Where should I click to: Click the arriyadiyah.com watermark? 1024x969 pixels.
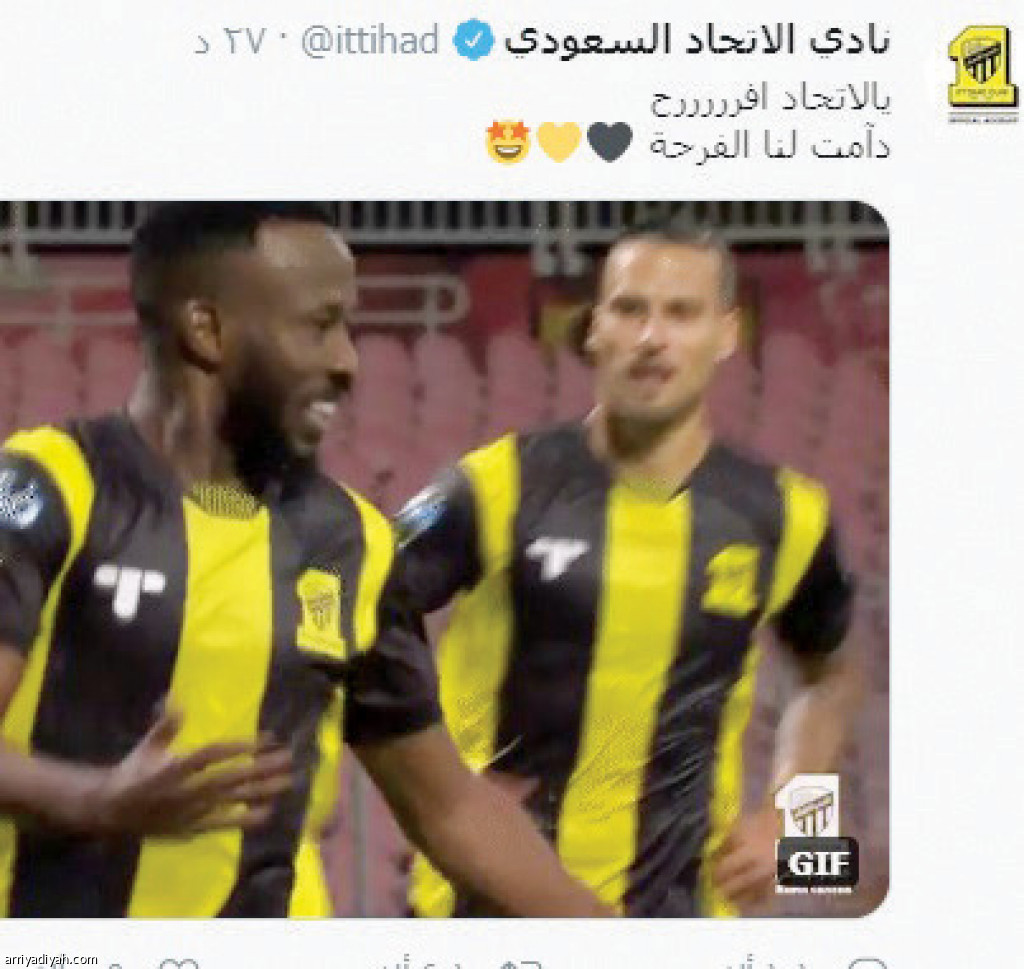(49, 959)
